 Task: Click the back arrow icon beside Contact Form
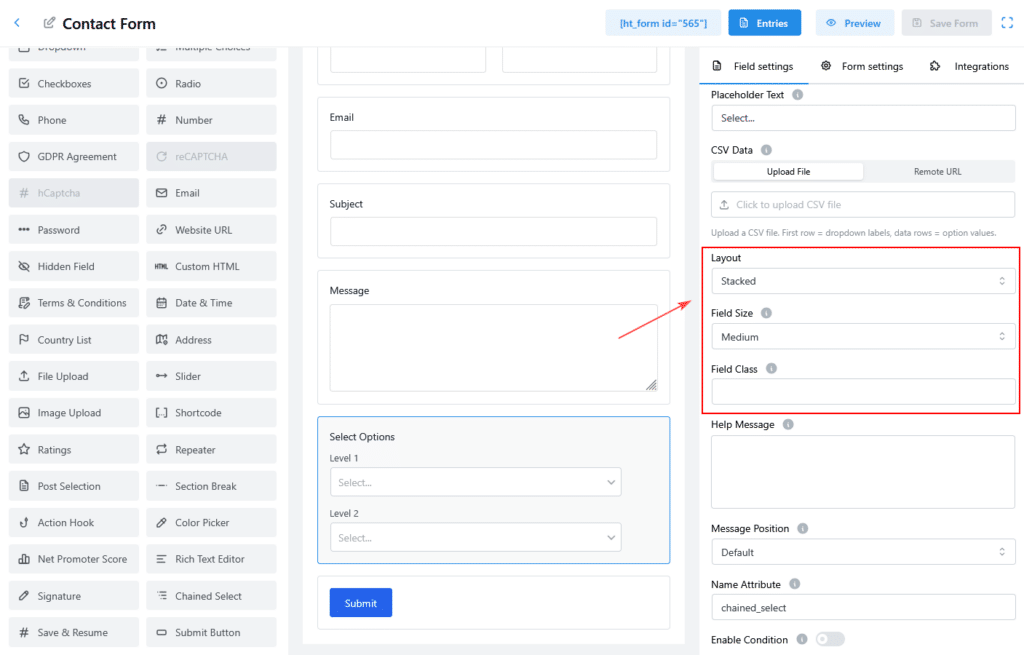pos(17,23)
